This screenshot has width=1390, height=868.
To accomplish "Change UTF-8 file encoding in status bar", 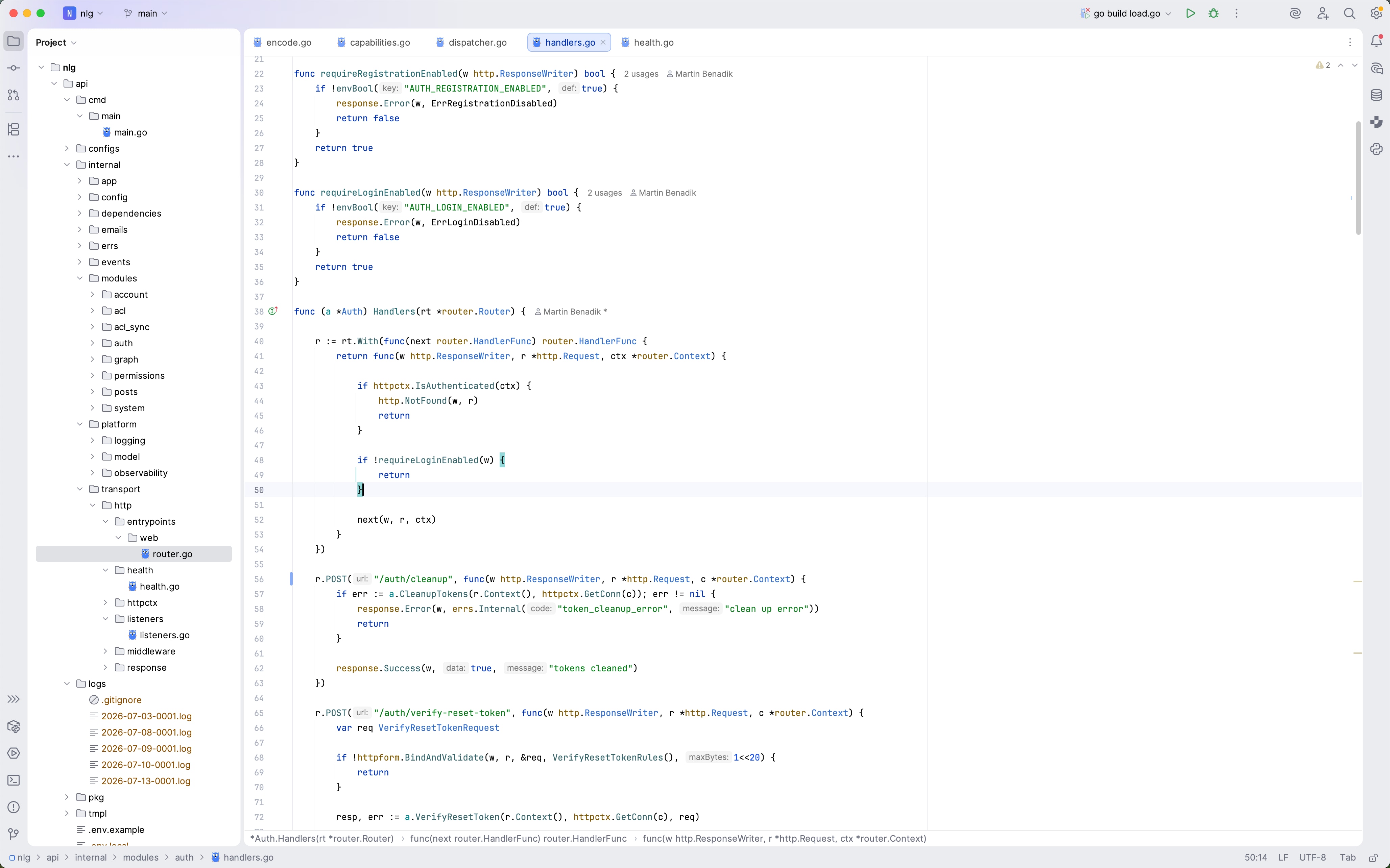I will tap(1313, 858).
